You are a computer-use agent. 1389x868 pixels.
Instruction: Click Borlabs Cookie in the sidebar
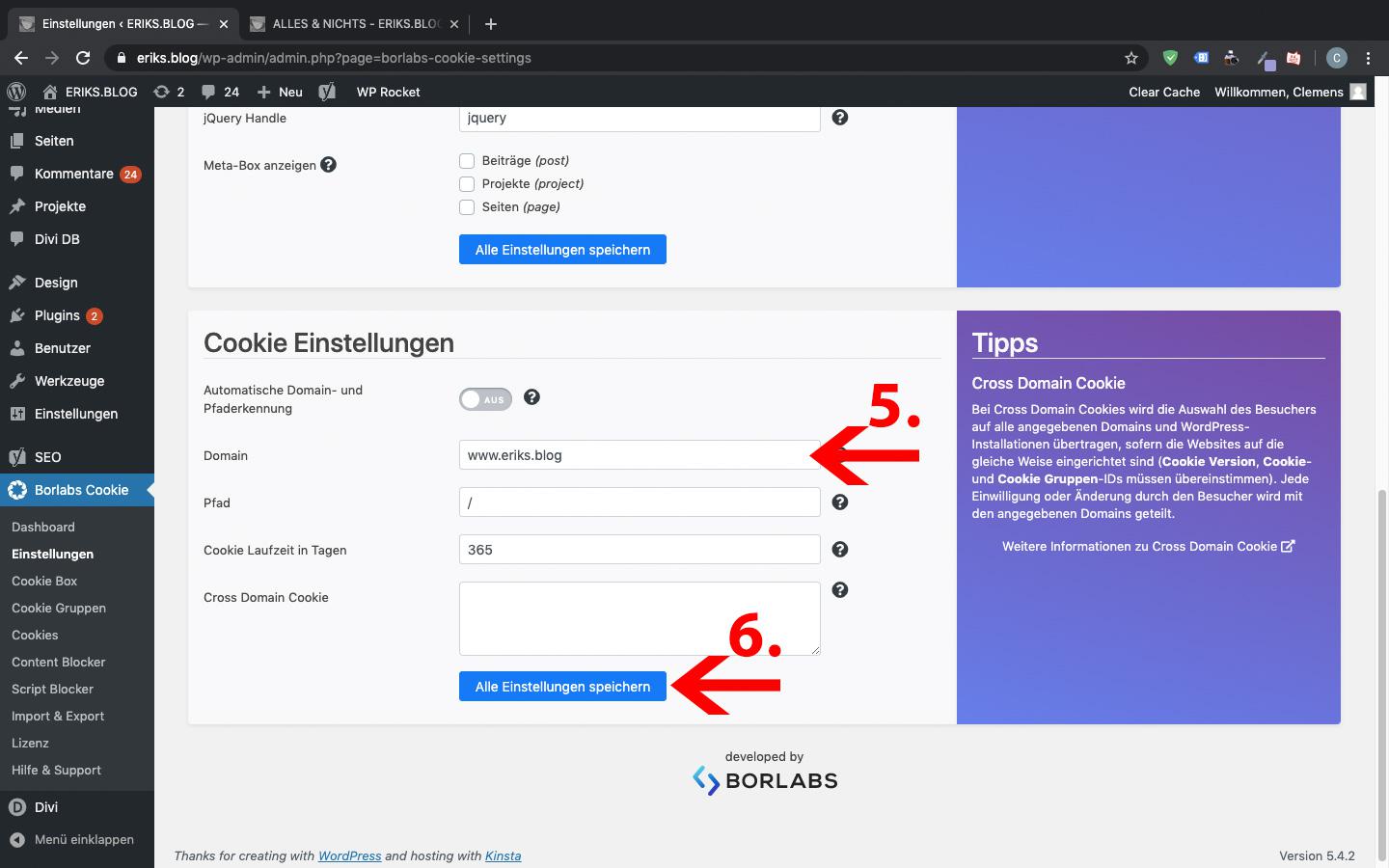[77, 490]
